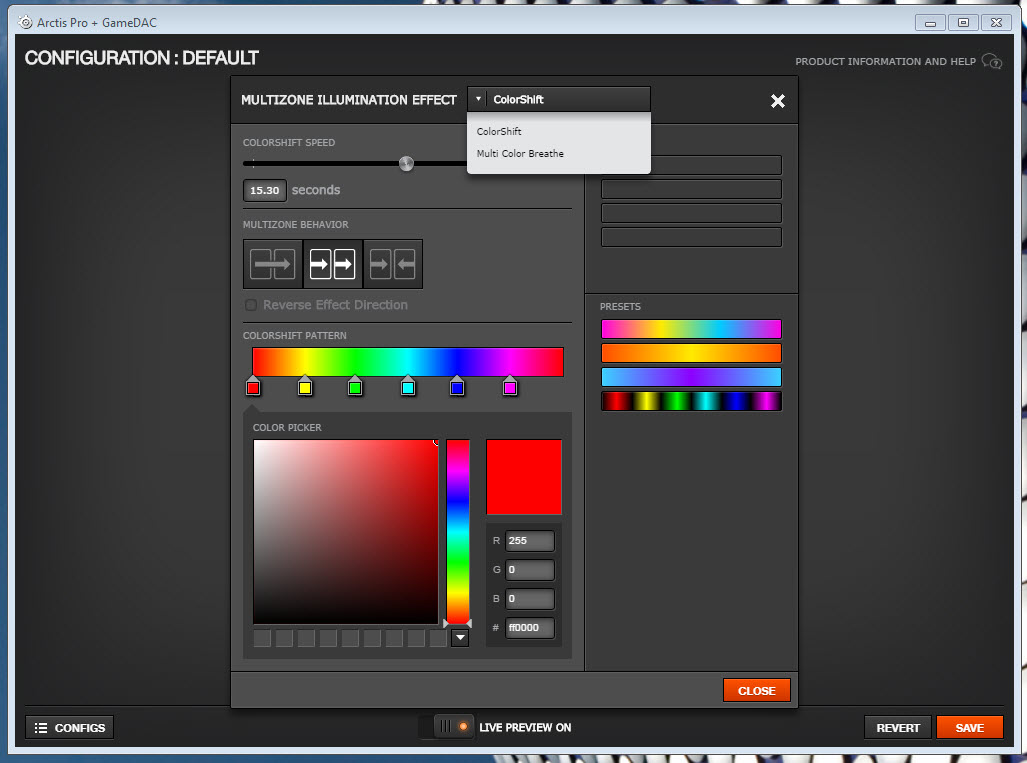
Task: Click the CLOSE button
Action: (756, 690)
